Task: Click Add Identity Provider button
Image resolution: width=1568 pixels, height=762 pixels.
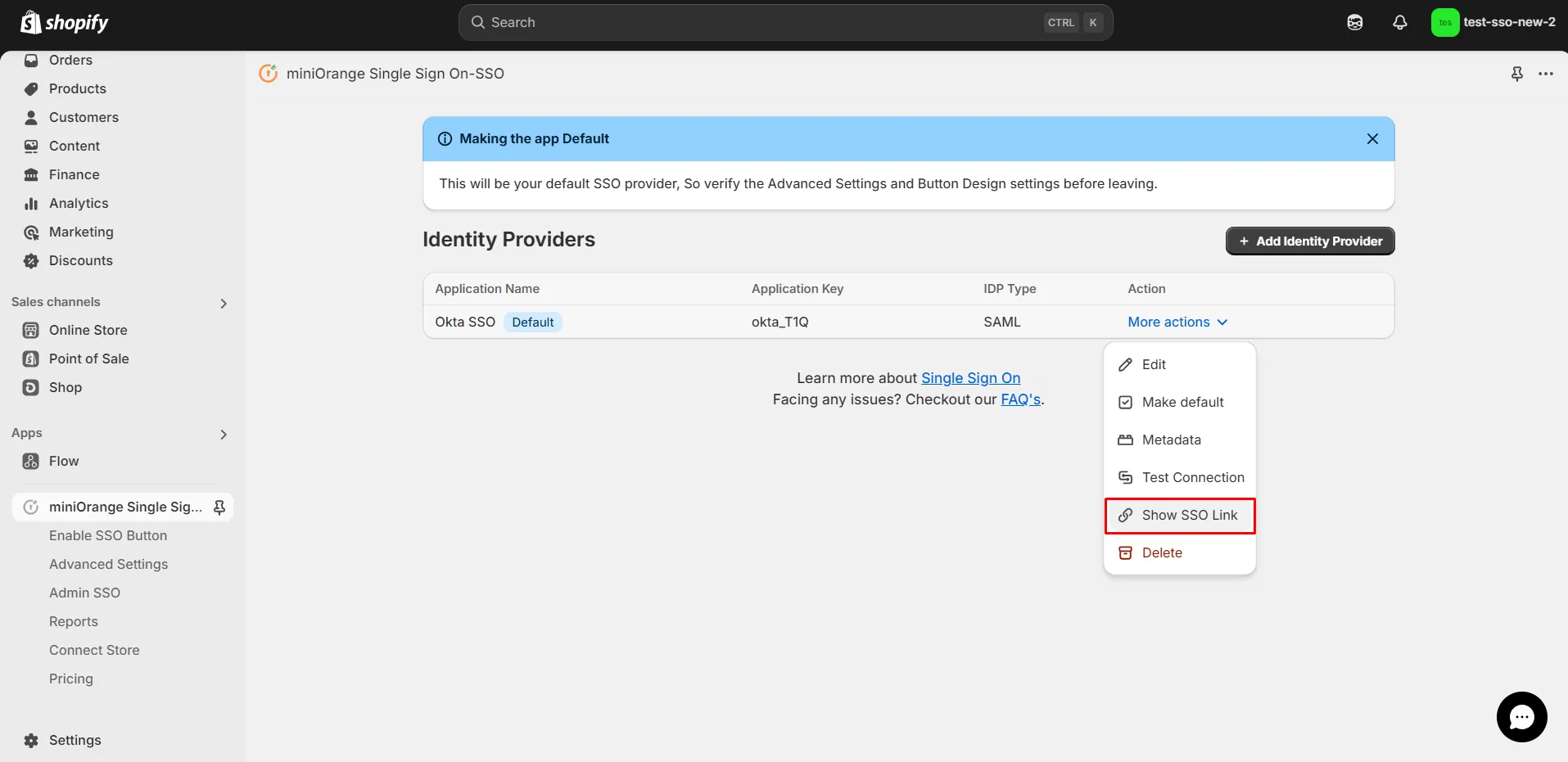Action: coord(1310,241)
